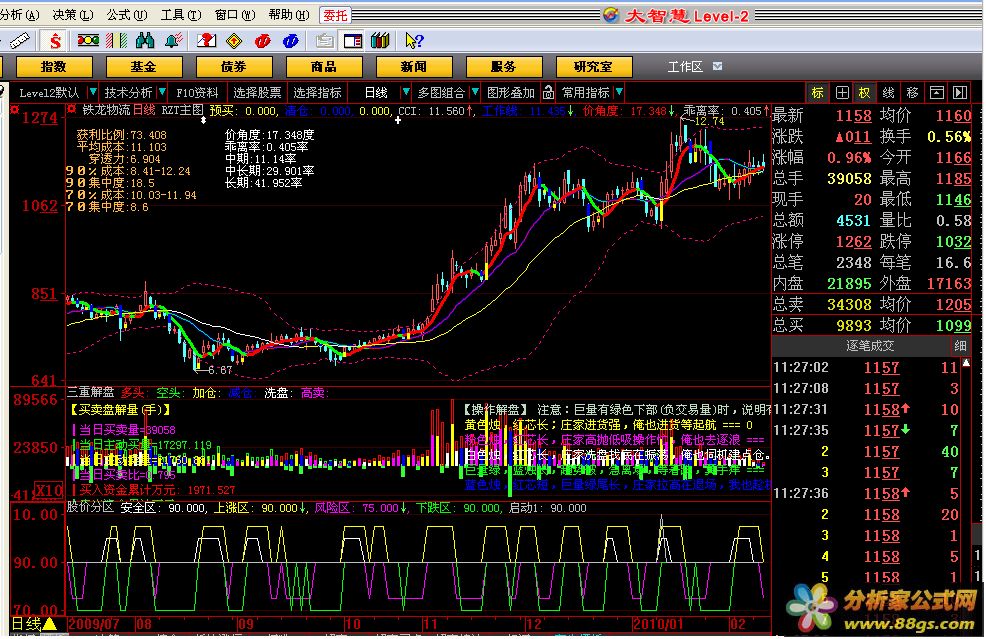This screenshot has height=639, width=986.
Task: Click the skip-to-end panel icon
Action: (x=960, y=93)
